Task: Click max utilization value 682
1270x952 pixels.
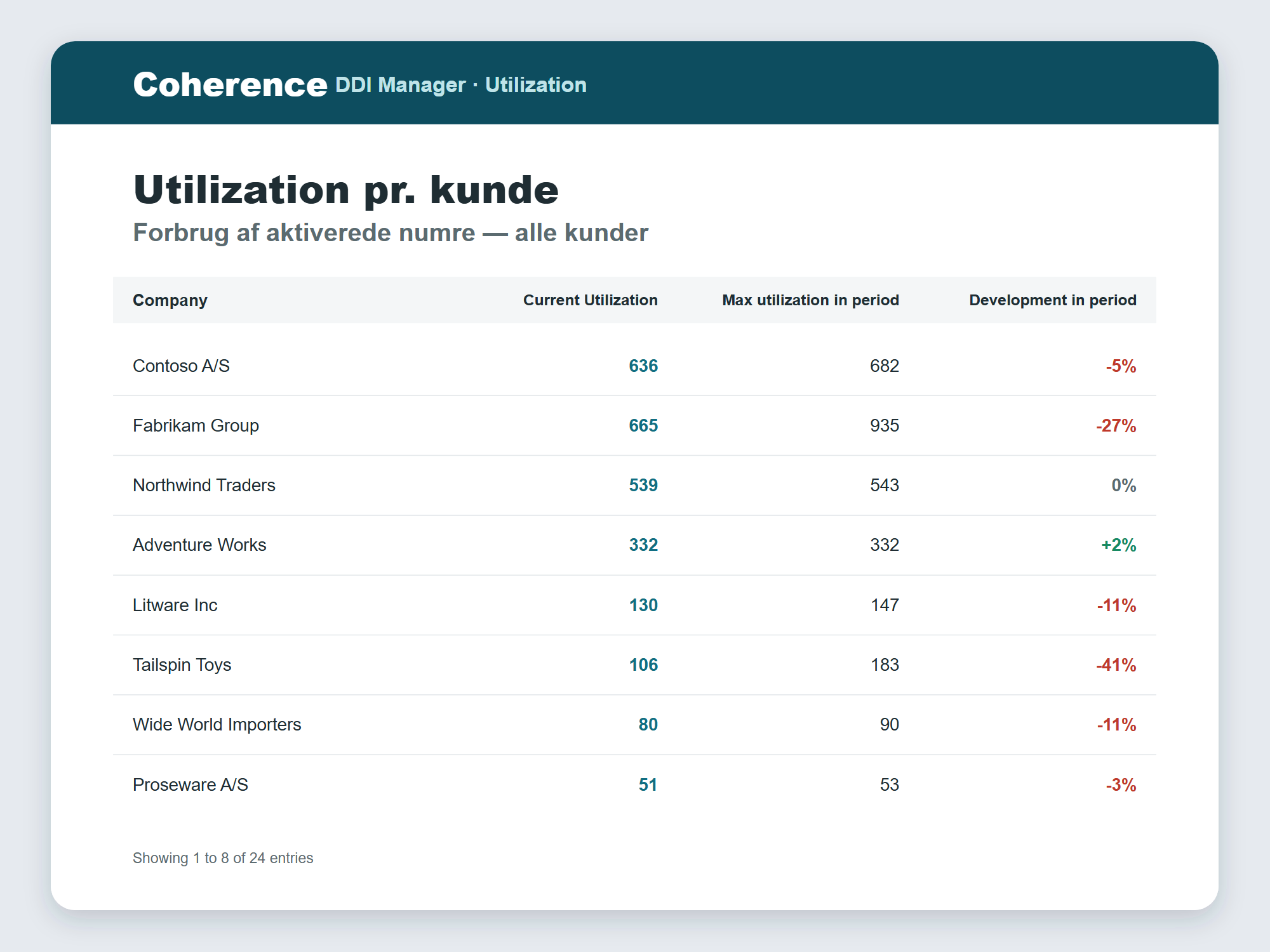Action: [x=885, y=366]
